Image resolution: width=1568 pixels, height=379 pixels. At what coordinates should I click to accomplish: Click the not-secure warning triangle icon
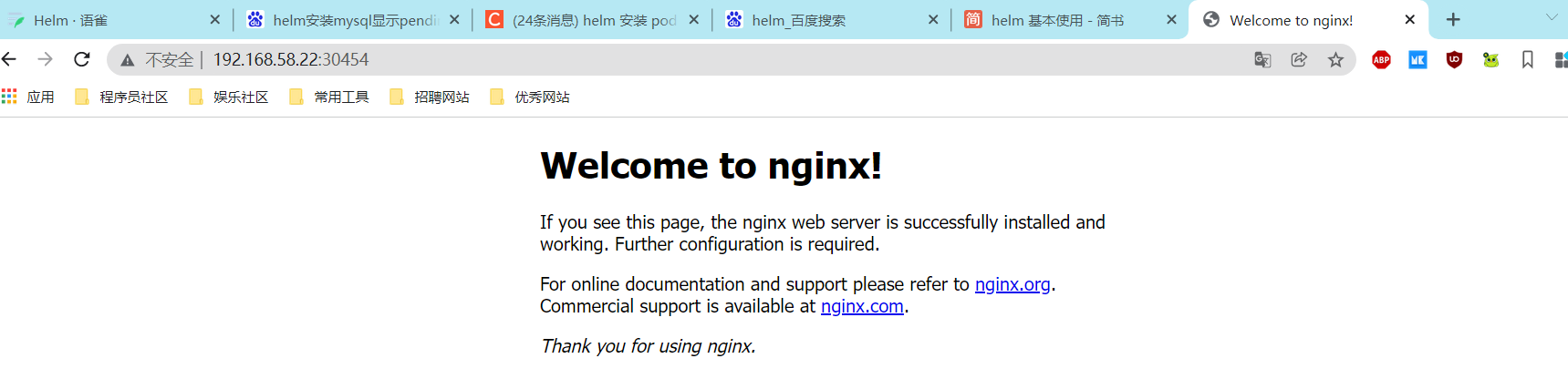tap(128, 60)
